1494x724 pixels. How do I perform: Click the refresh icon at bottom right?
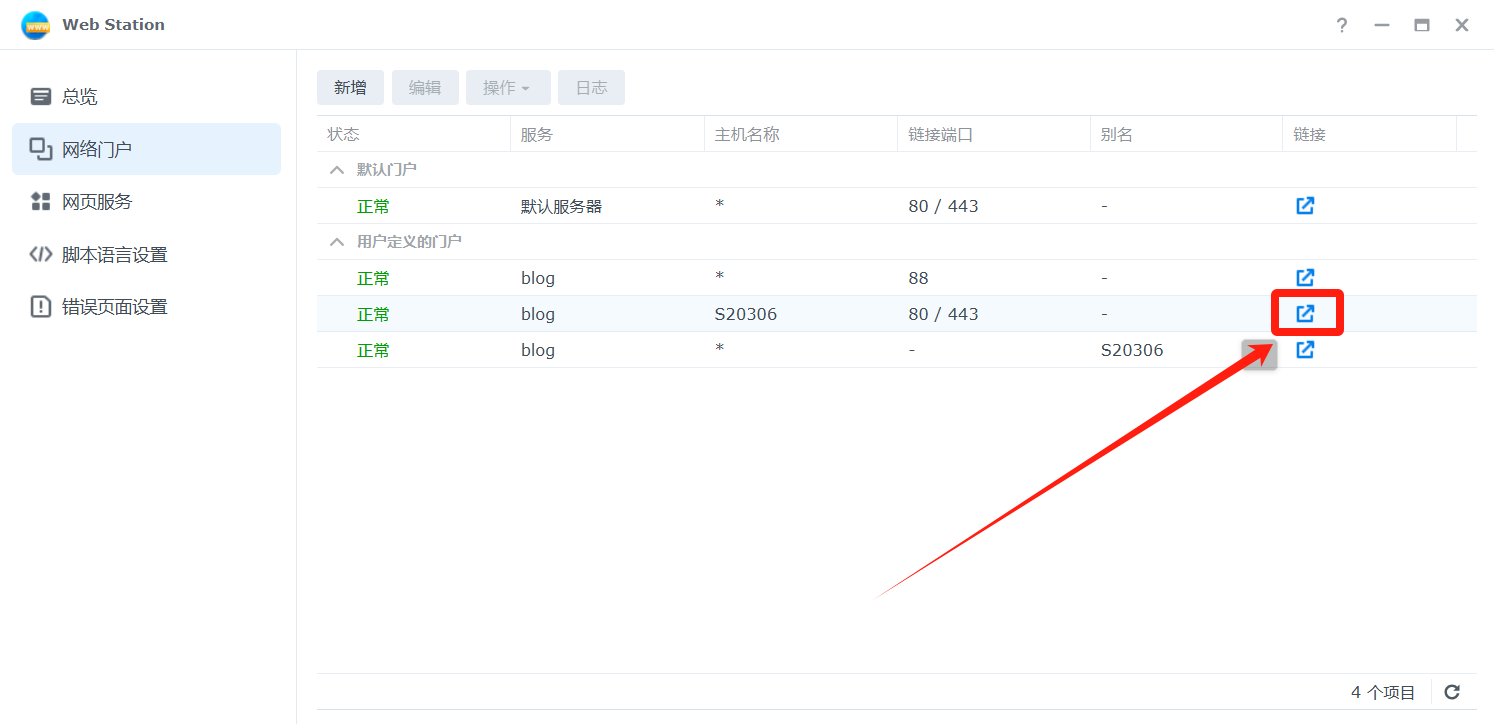tap(1452, 692)
